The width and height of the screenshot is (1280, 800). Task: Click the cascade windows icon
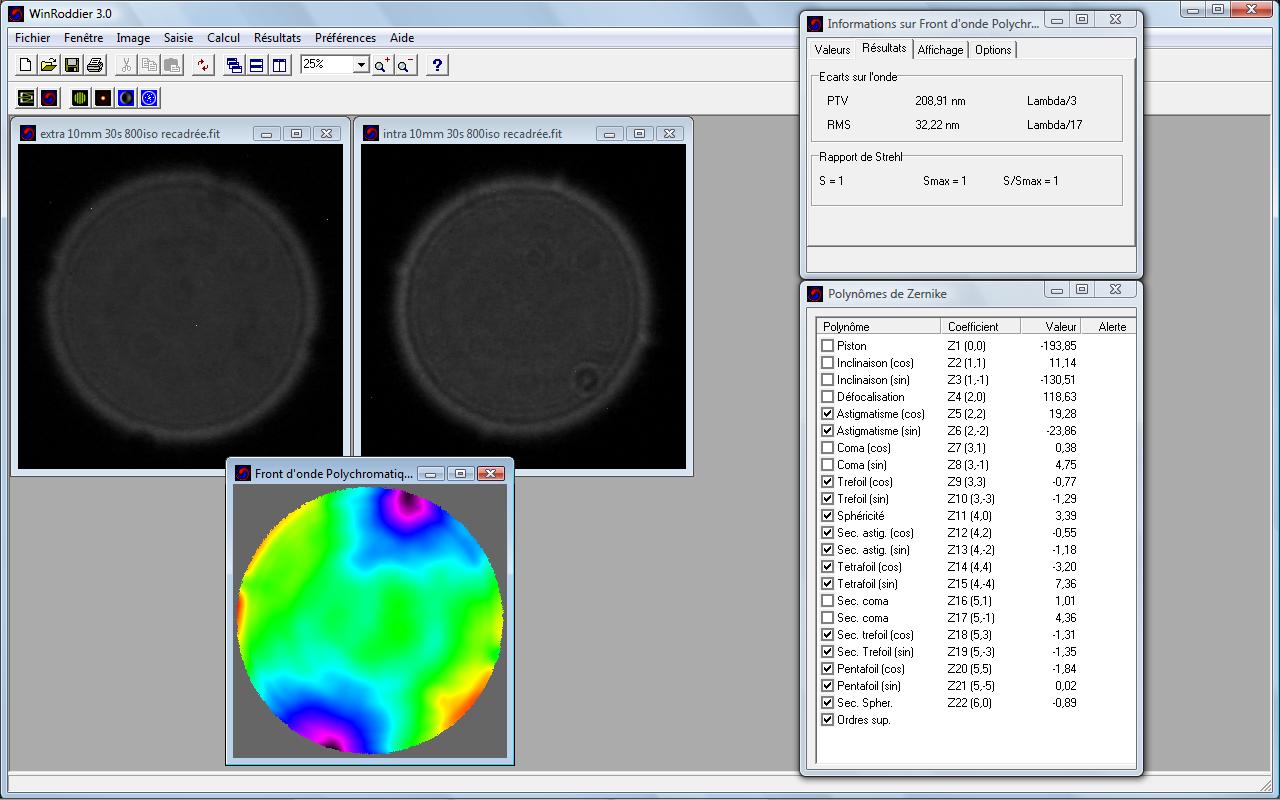[234, 65]
